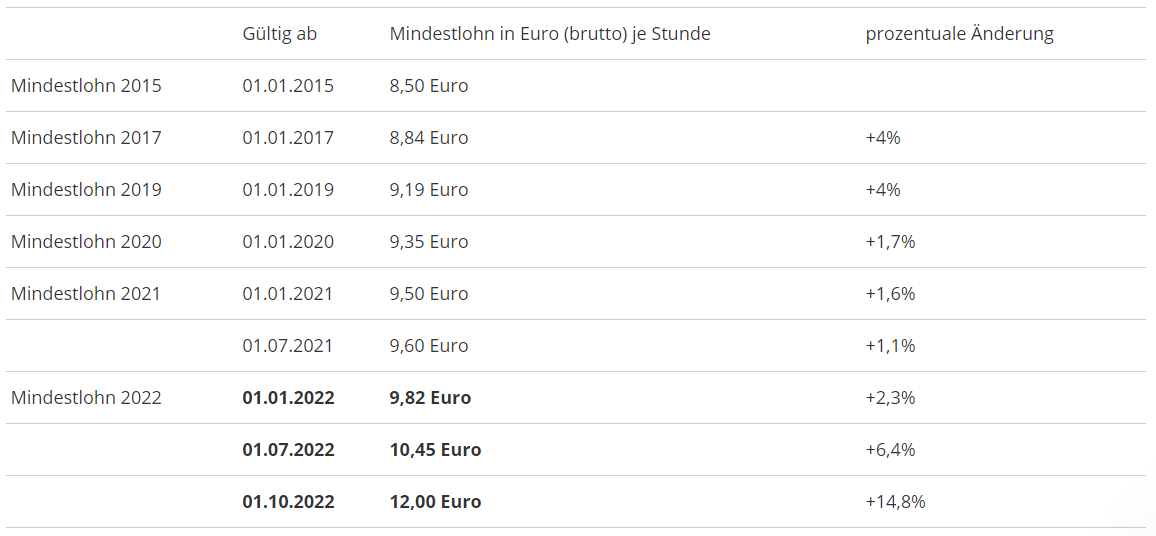Image resolution: width=1156 pixels, height=536 pixels.
Task: Click the 'Mindestlohn in Euro (brutto) je Stunde' header
Action: pyautogui.click(x=550, y=34)
